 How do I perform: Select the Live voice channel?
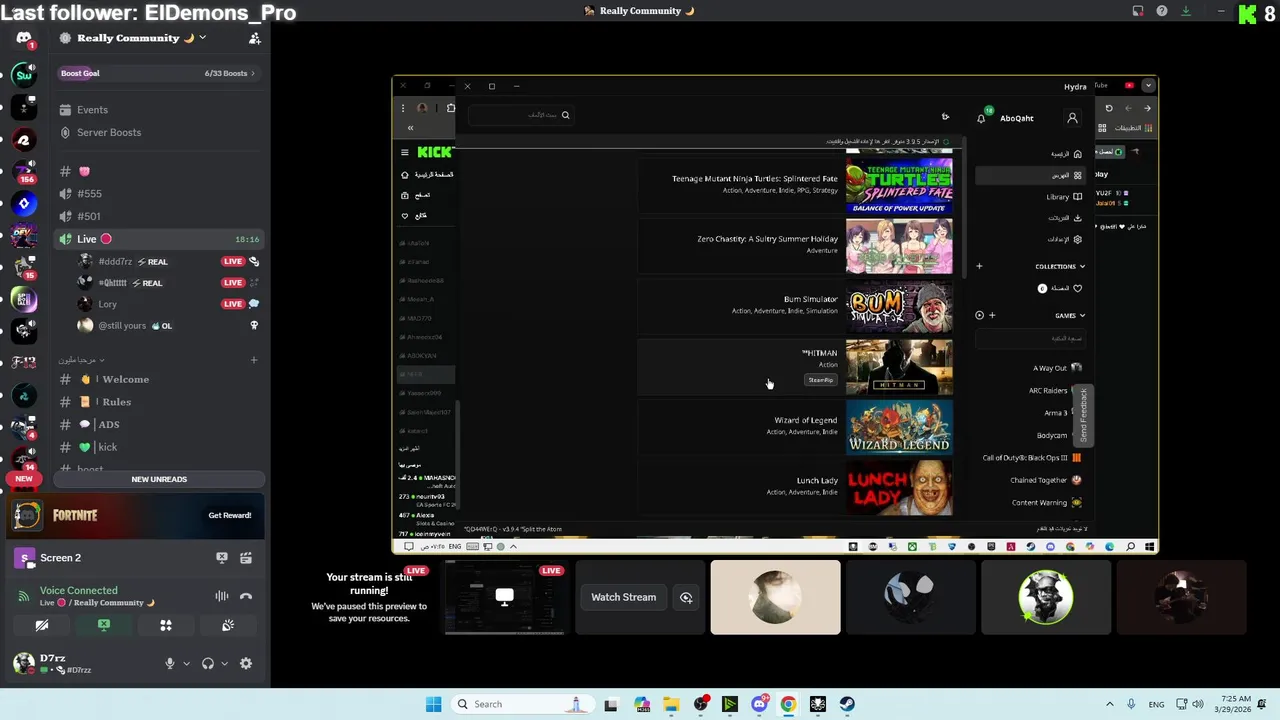click(157, 239)
